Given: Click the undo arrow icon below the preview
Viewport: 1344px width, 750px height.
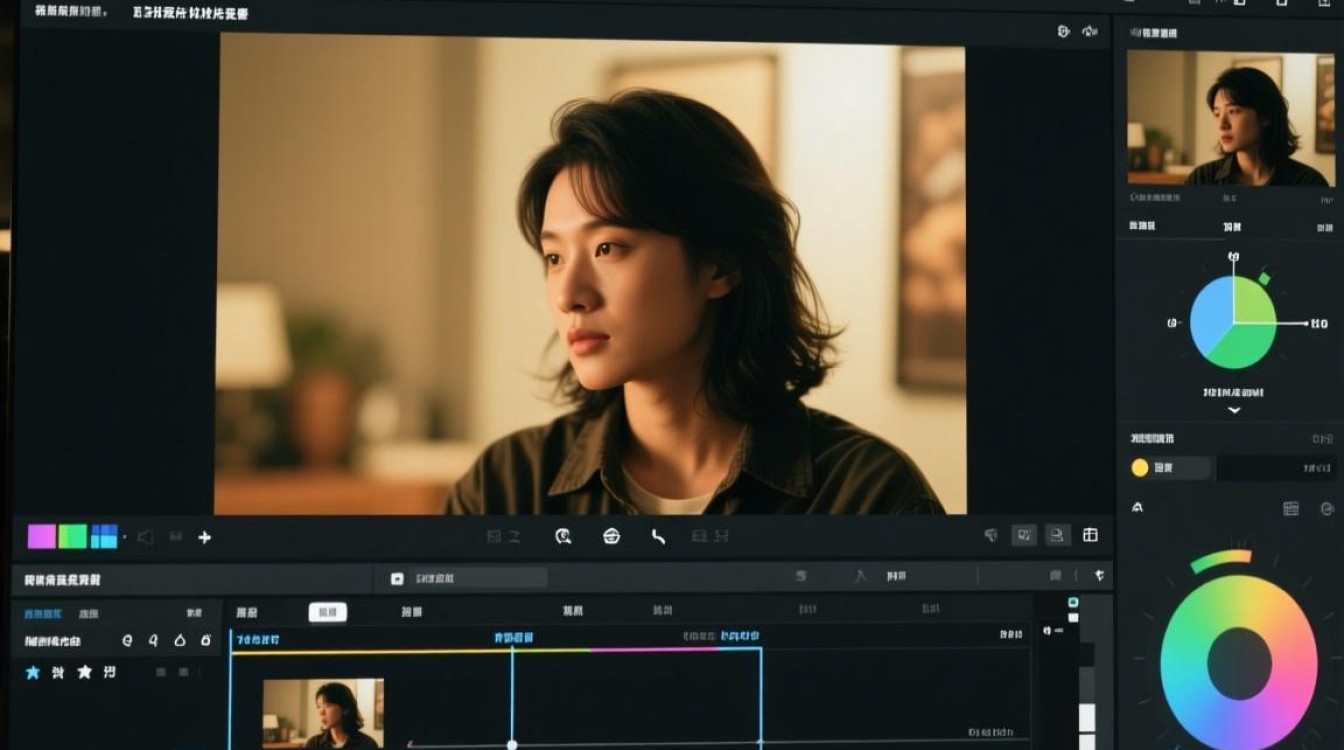Looking at the screenshot, I should pyautogui.click(x=659, y=537).
